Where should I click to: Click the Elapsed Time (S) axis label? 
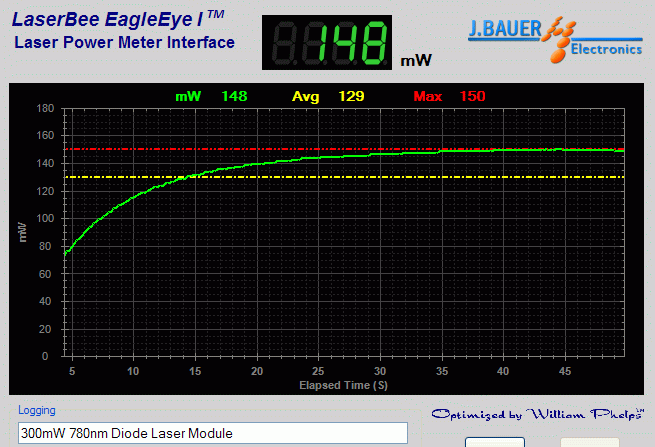pos(343,385)
